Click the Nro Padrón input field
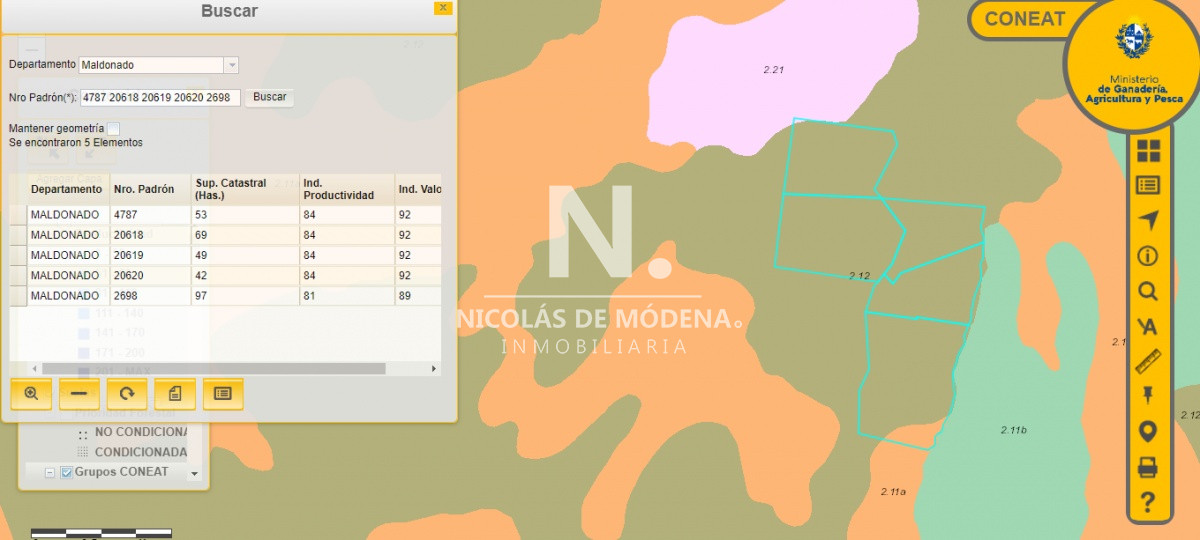Image resolution: width=1200 pixels, height=540 pixels. (x=160, y=98)
